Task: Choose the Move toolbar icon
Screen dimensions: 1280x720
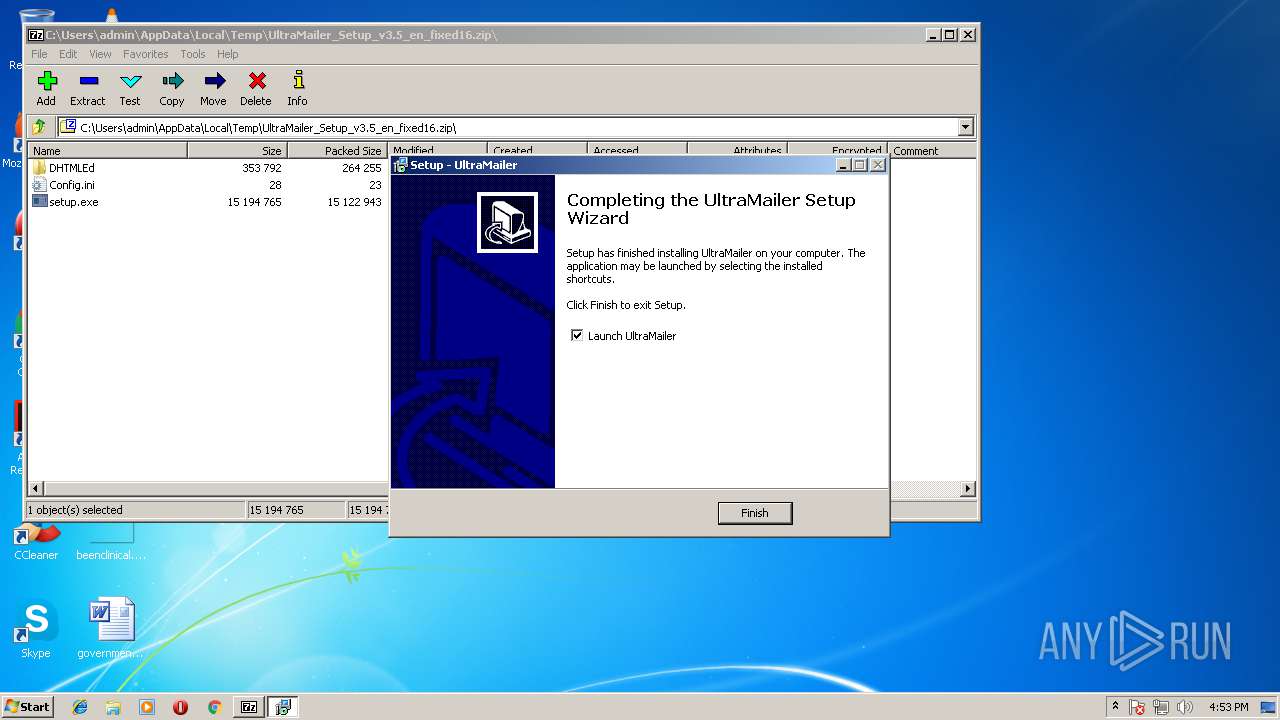Action: click(x=213, y=89)
